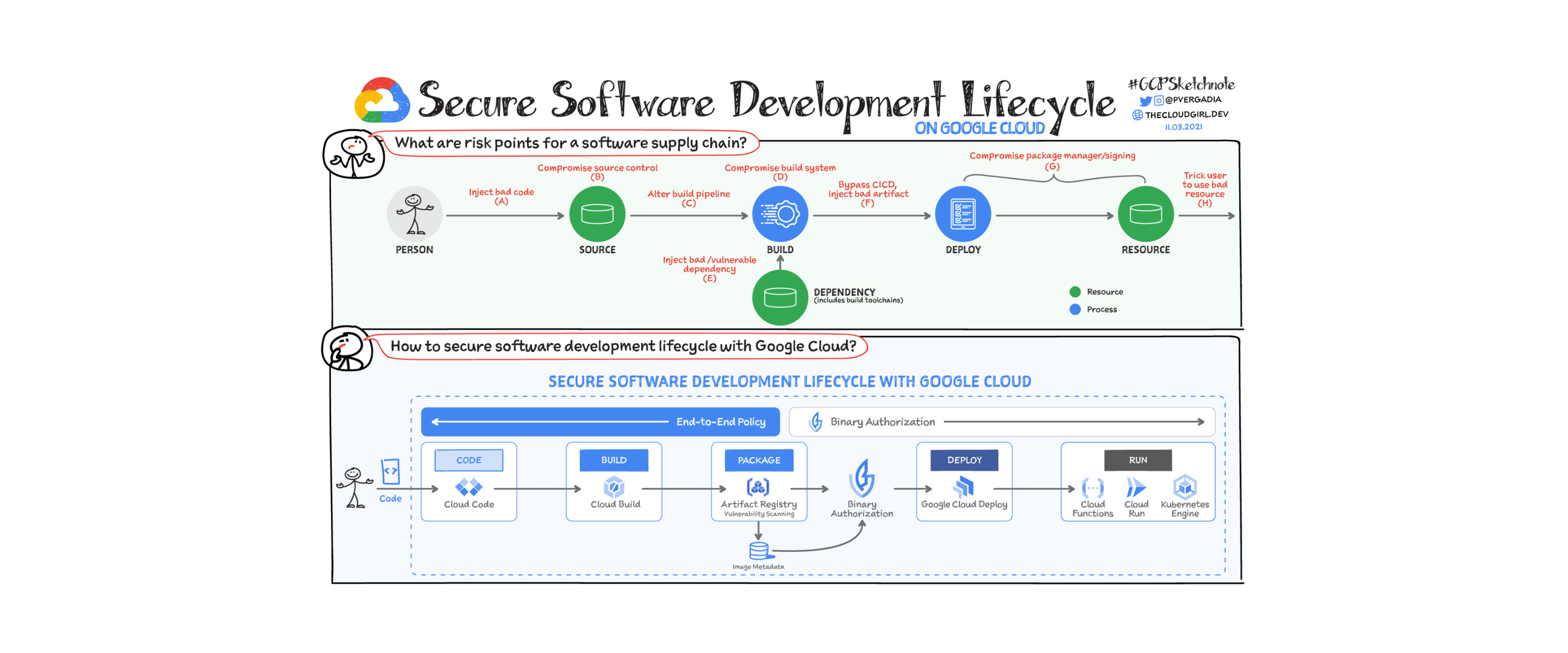Image resolution: width=1568 pixels, height=653 pixels.
Task: Select the BUILD stage label in the pipeline
Action: (613, 460)
